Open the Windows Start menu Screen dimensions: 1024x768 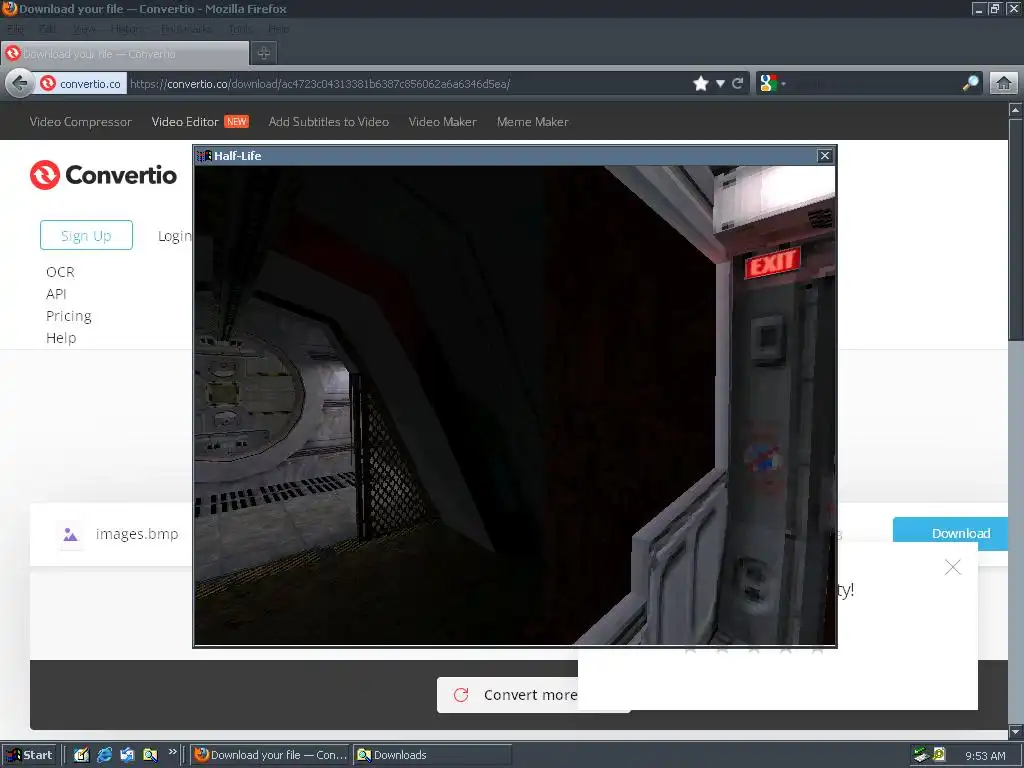click(29, 755)
